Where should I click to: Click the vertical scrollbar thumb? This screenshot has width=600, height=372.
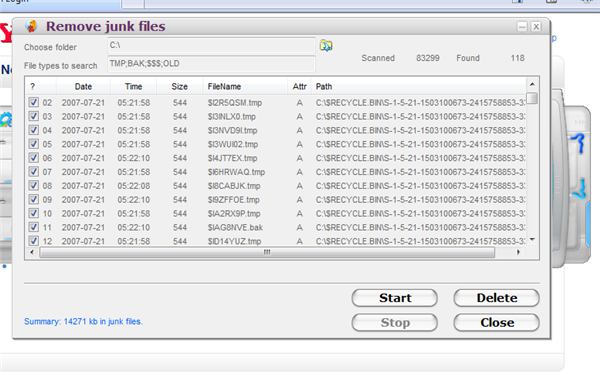click(532, 98)
